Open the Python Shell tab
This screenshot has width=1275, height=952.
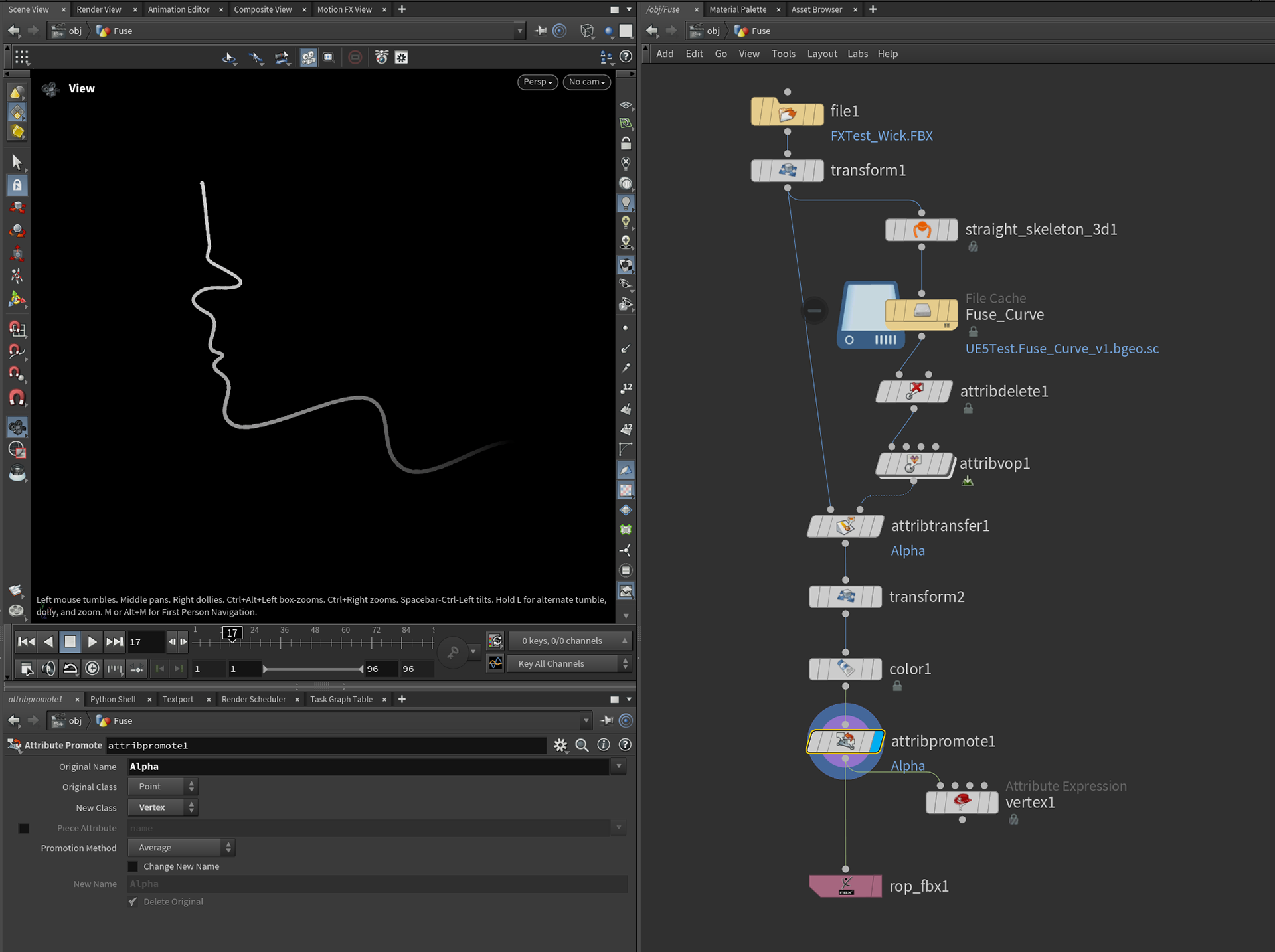click(113, 699)
